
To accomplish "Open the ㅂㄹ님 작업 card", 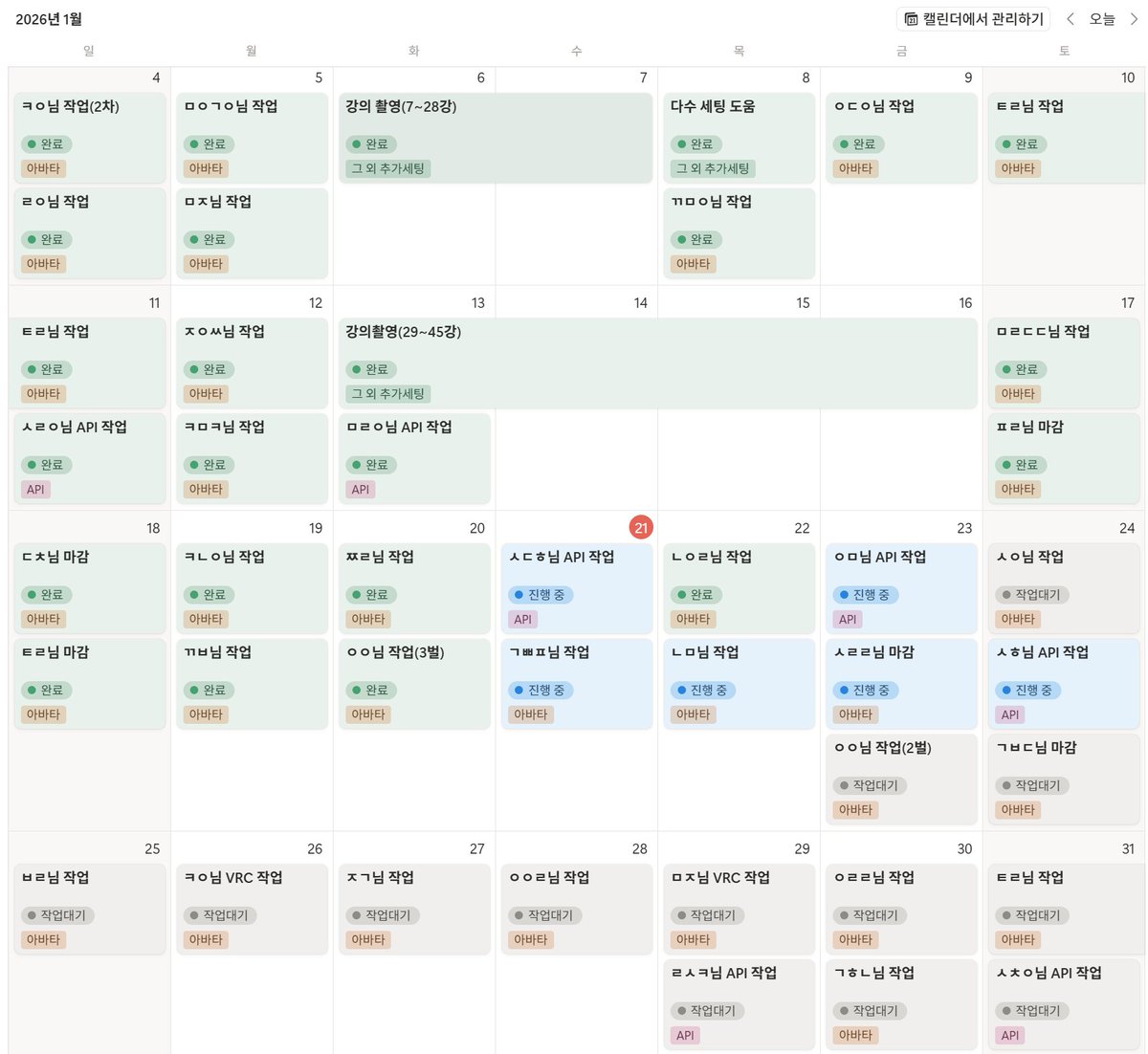I will (x=89, y=909).
